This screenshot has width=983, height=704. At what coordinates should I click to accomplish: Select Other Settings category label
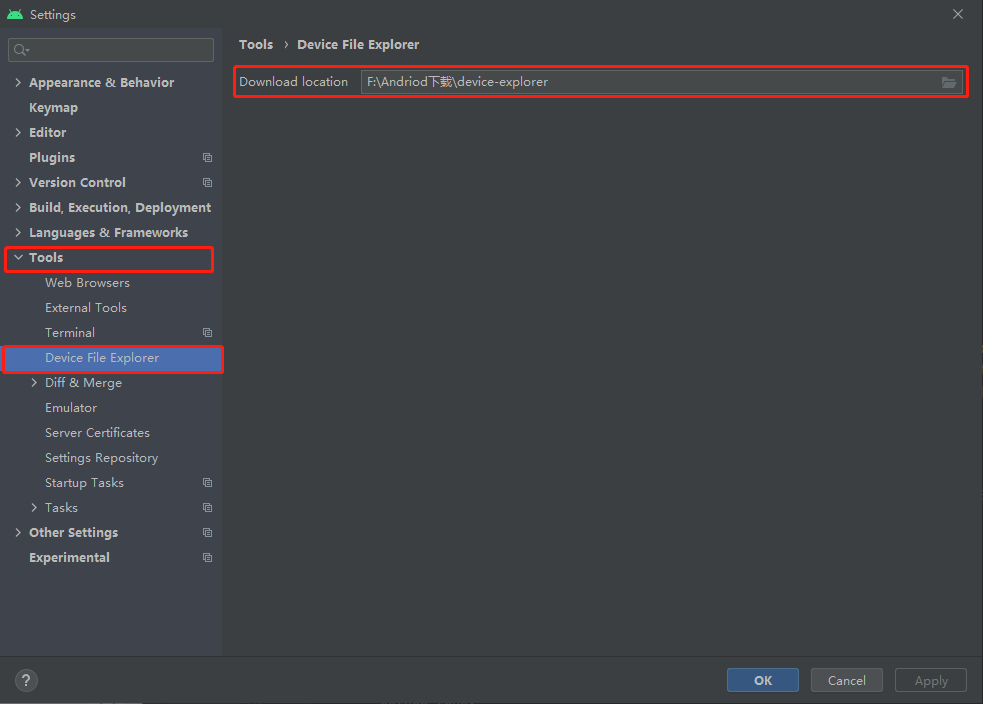73,533
